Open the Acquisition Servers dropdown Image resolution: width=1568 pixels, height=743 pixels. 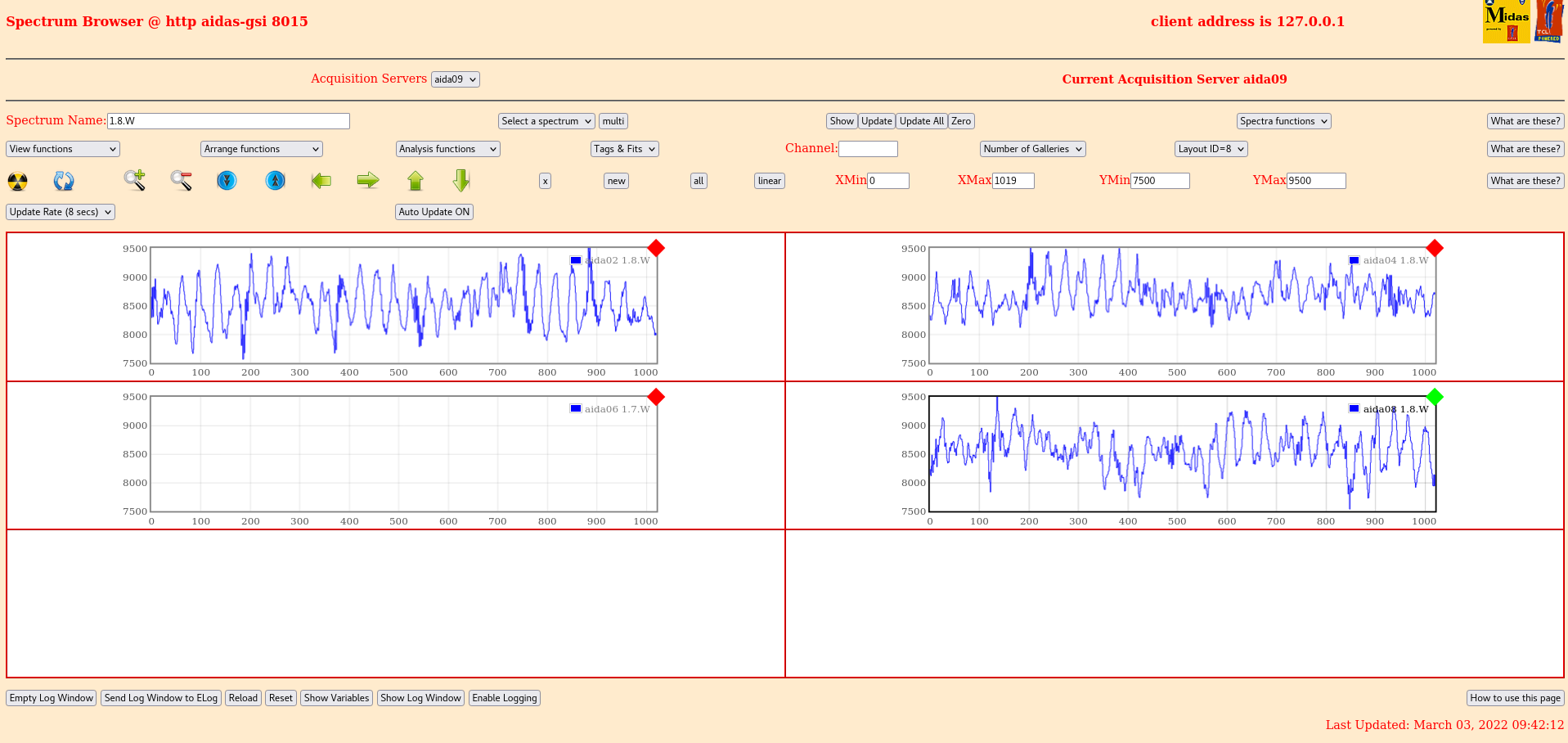point(455,79)
